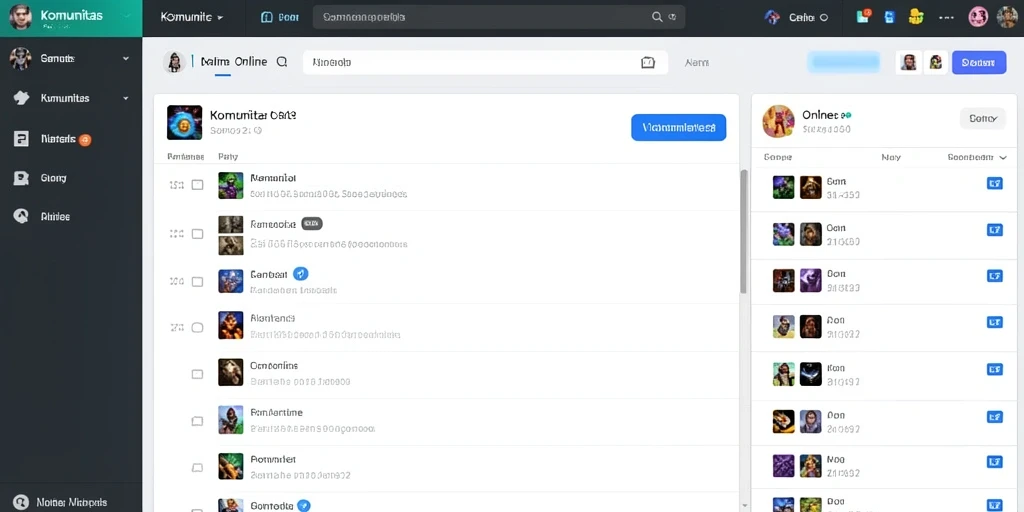The image size is (1024, 512).
Task: Click the first small avatar icon beside the Soaiter button
Action: (908, 62)
